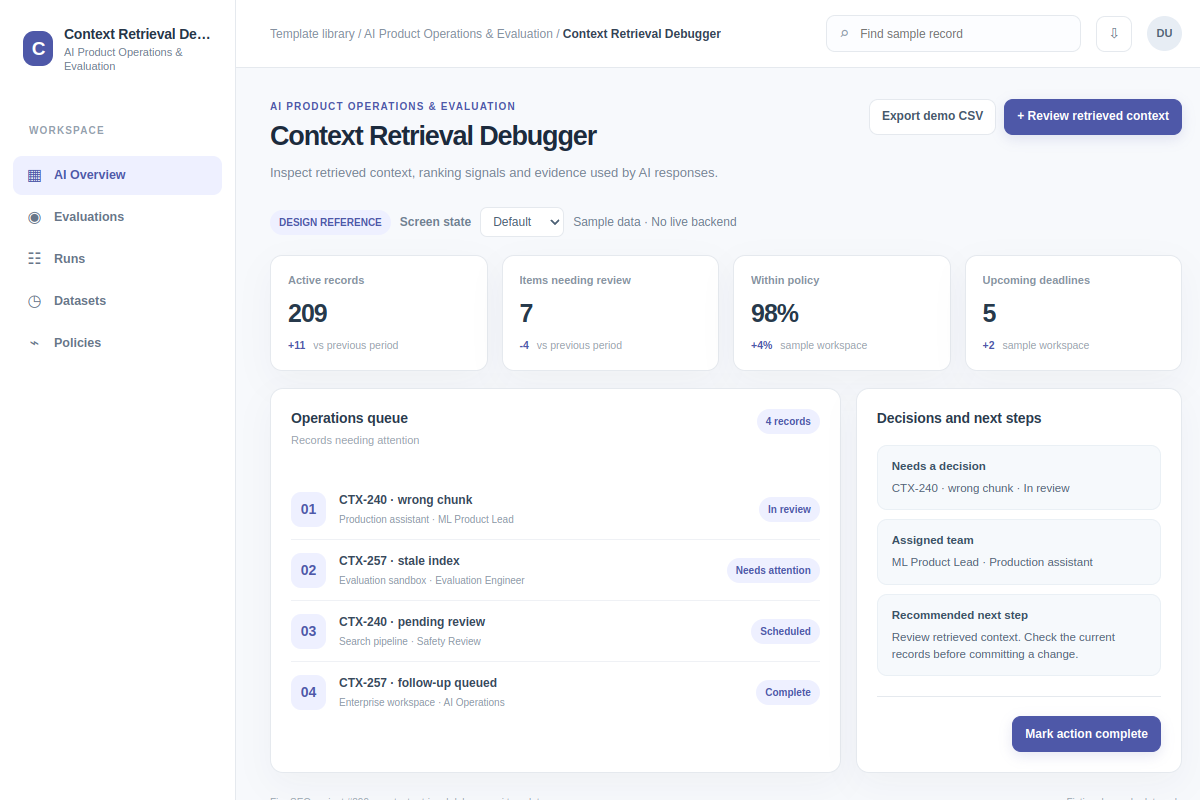Open the Active records card
Viewport: 1200px width, 800px height.
pos(379,313)
